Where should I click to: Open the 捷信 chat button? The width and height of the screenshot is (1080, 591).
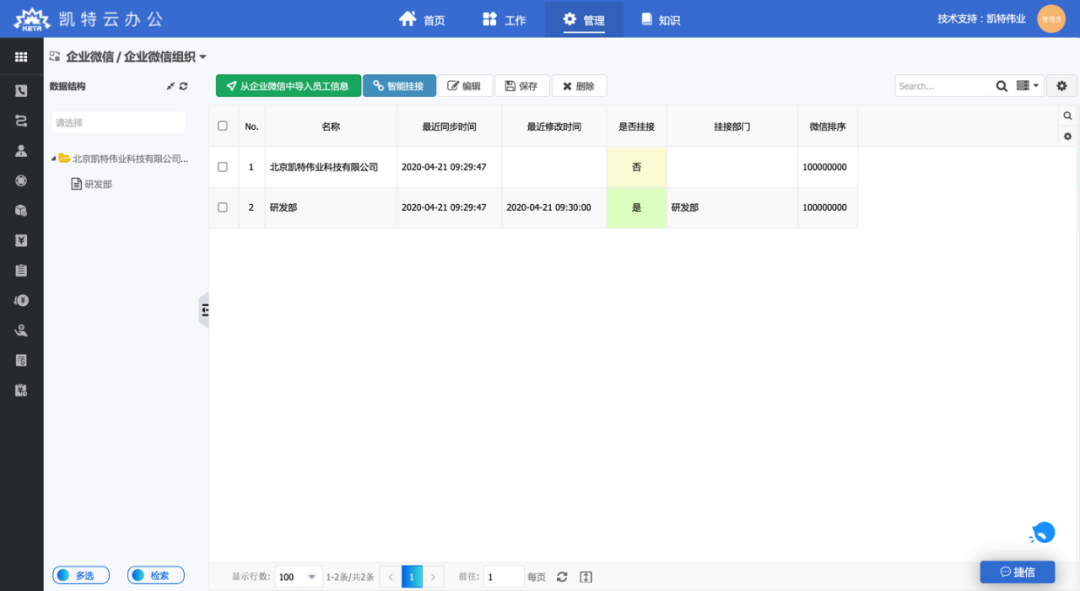pos(1017,572)
